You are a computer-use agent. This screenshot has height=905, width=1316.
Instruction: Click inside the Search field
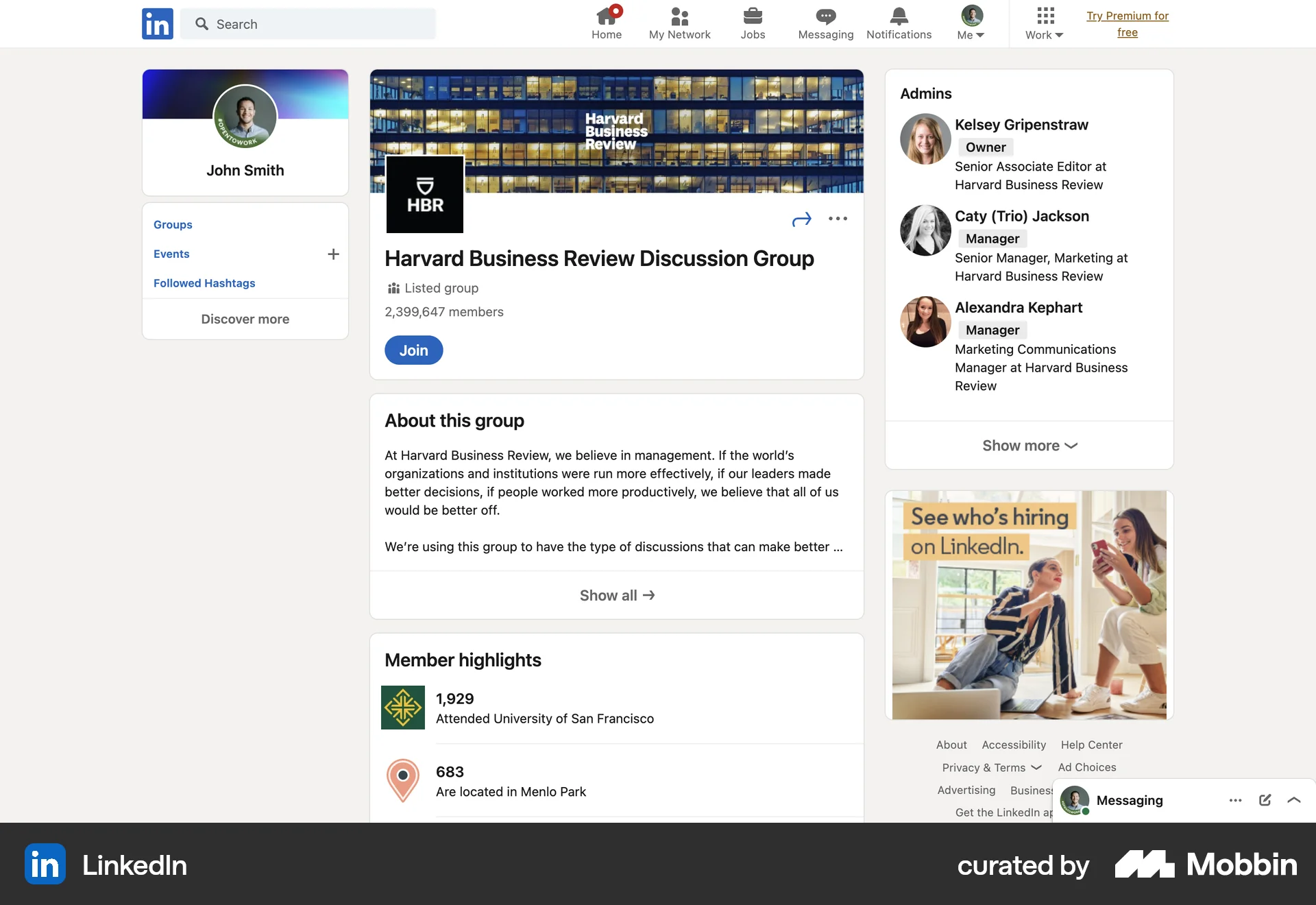pos(308,23)
